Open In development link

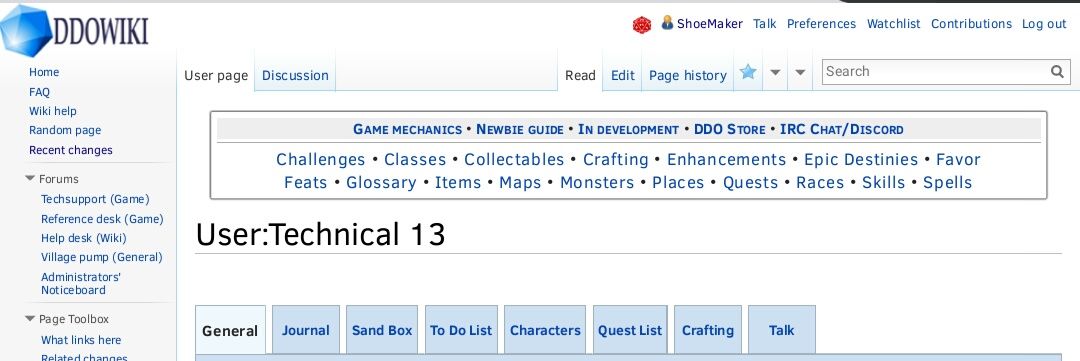click(x=628, y=130)
